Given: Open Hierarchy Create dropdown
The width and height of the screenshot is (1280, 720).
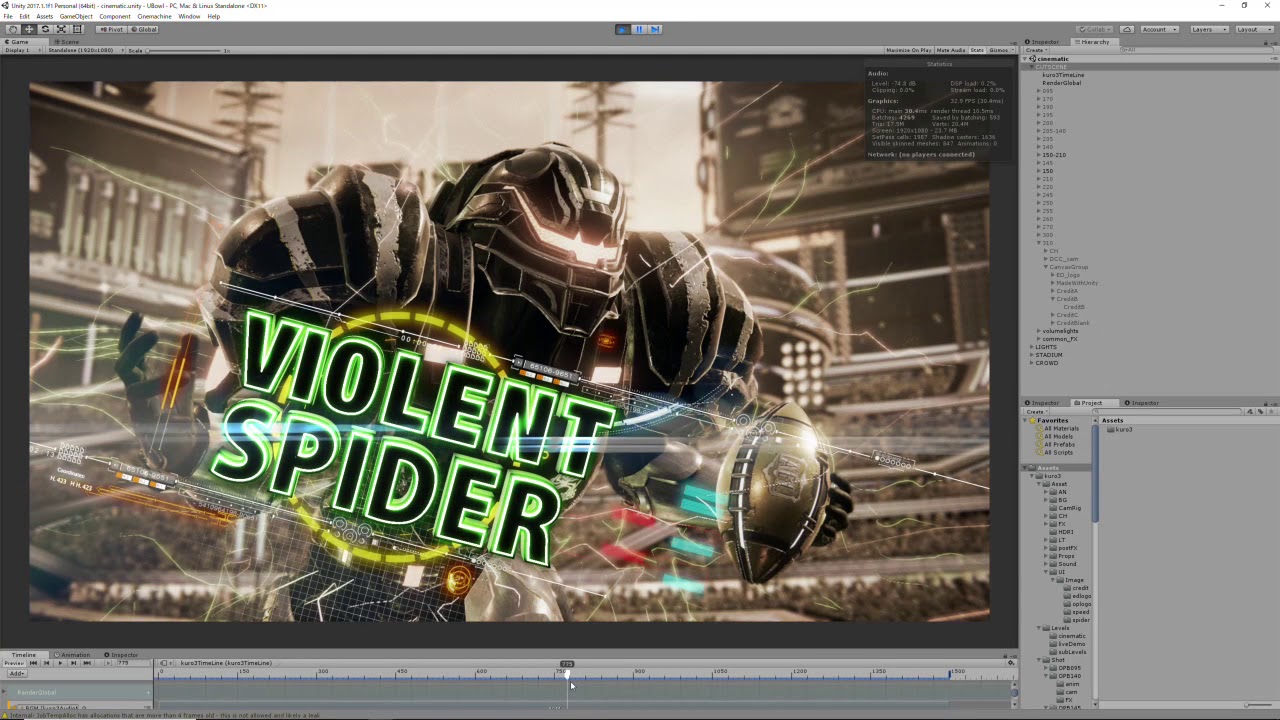Looking at the screenshot, I should point(1035,50).
